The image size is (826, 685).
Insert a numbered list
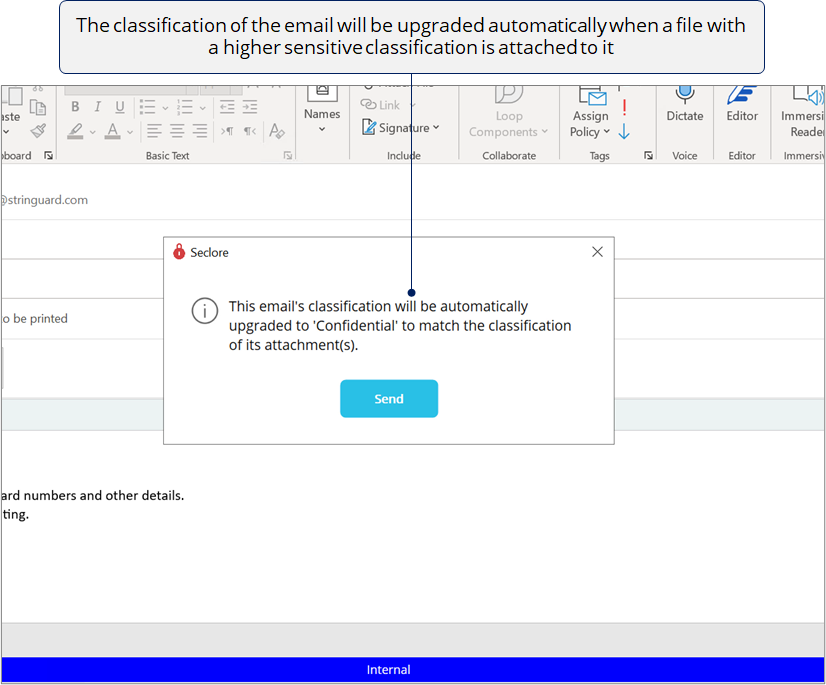pos(185,107)
